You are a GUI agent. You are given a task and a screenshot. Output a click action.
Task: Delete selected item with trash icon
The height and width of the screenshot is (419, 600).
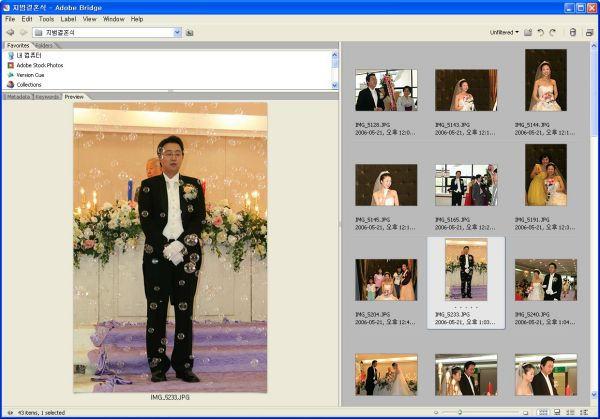(x=572, y=32)
